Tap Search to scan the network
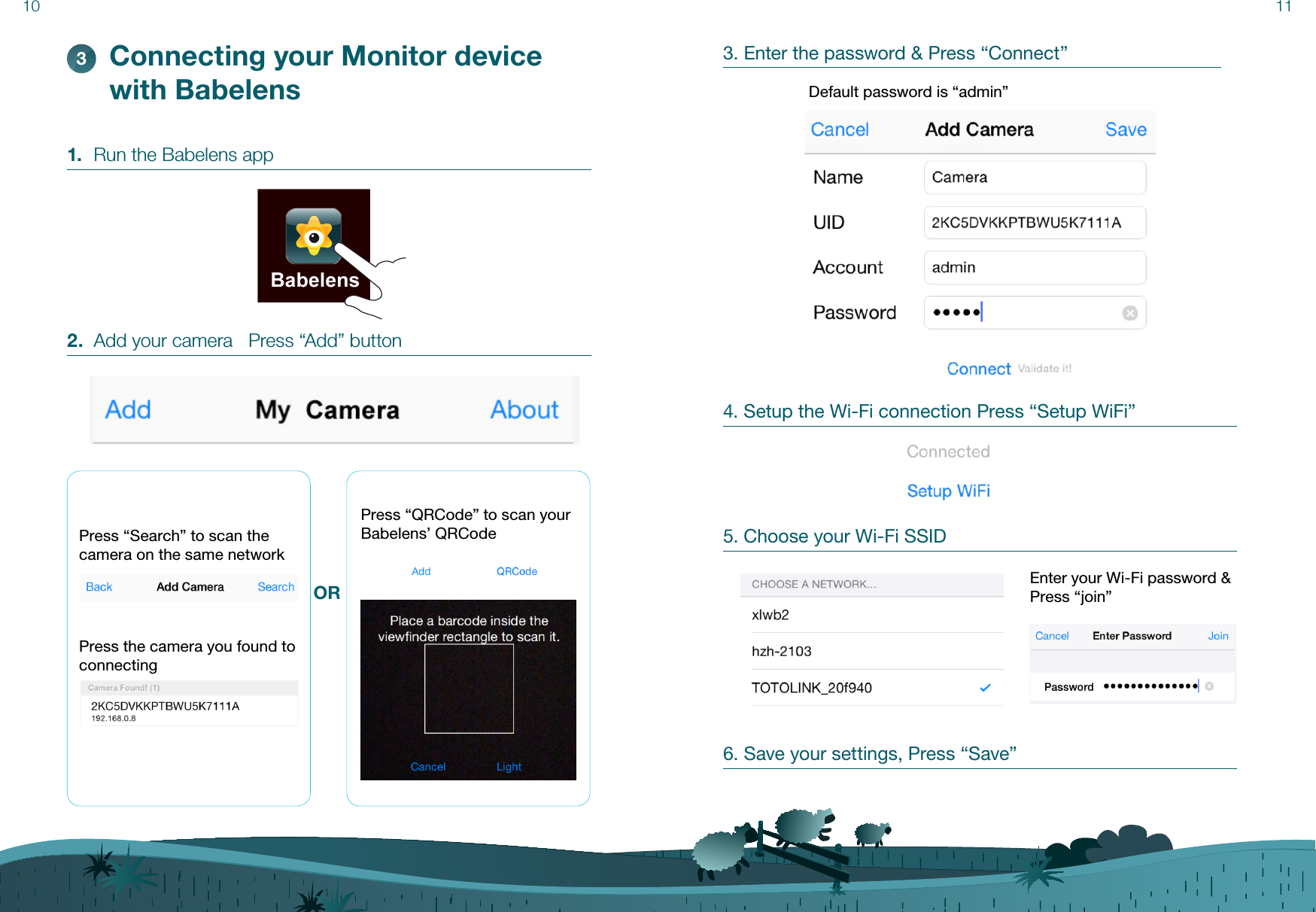1316x912 pixels. (x=275, y=587)
